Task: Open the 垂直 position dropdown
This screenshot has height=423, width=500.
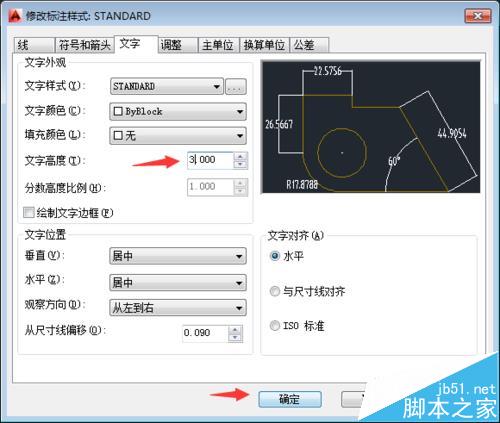Action: (178, 256)
